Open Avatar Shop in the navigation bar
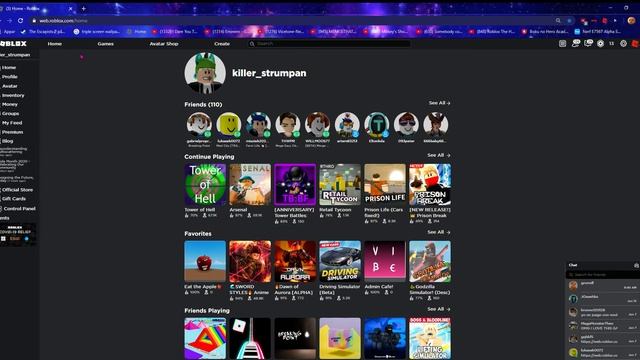 [x=164, y=44]
